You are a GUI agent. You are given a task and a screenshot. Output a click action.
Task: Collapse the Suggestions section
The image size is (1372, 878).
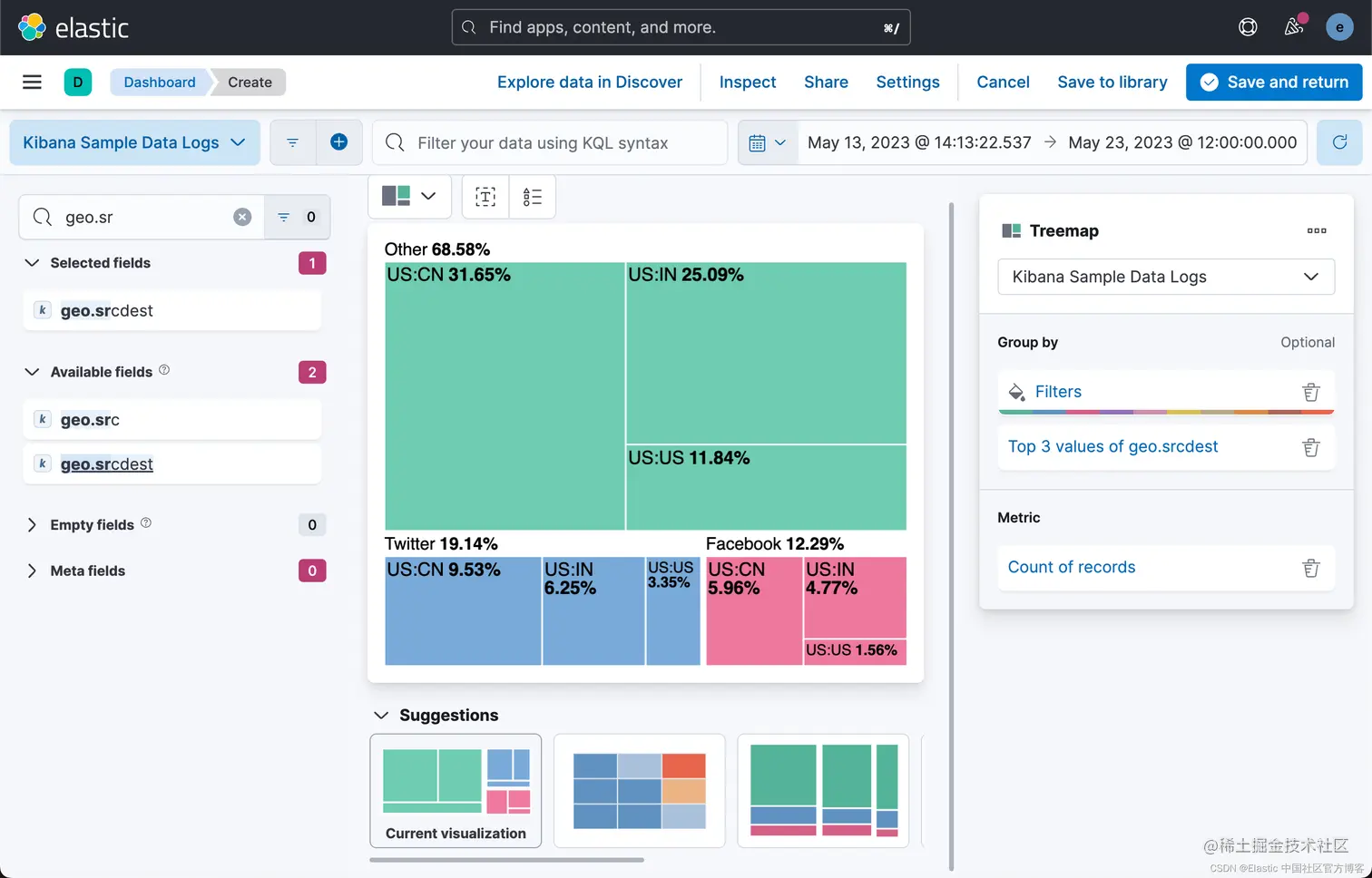[381, 716]
